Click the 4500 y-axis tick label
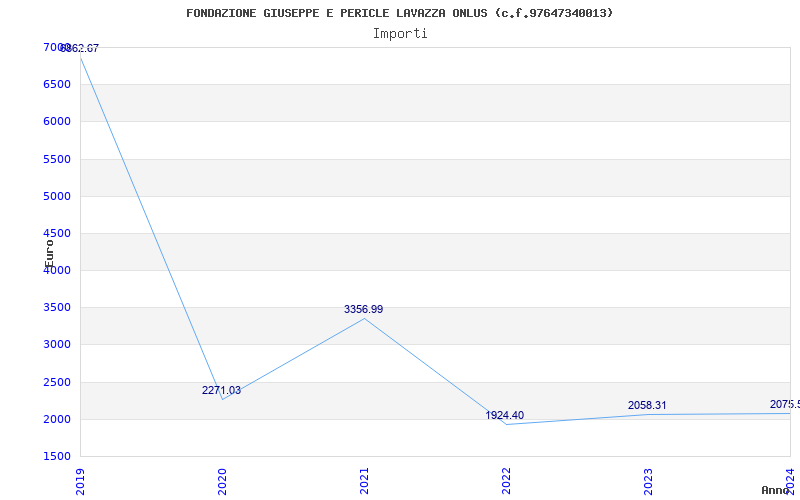800x500 pixels. [57, 233]
